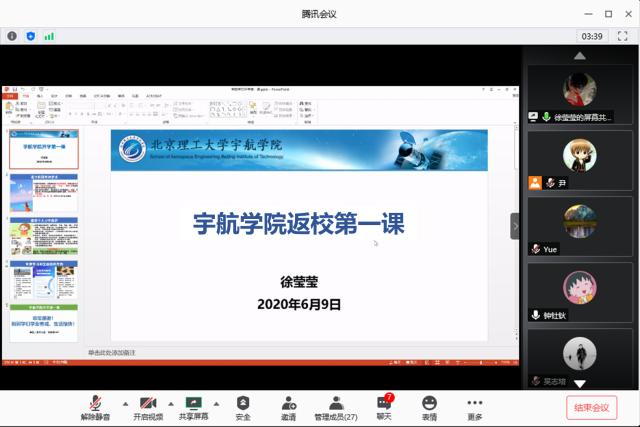Expand share options arrow beside 共享屏幕
This screenshot has height=427, width=640.
[219, 402]
